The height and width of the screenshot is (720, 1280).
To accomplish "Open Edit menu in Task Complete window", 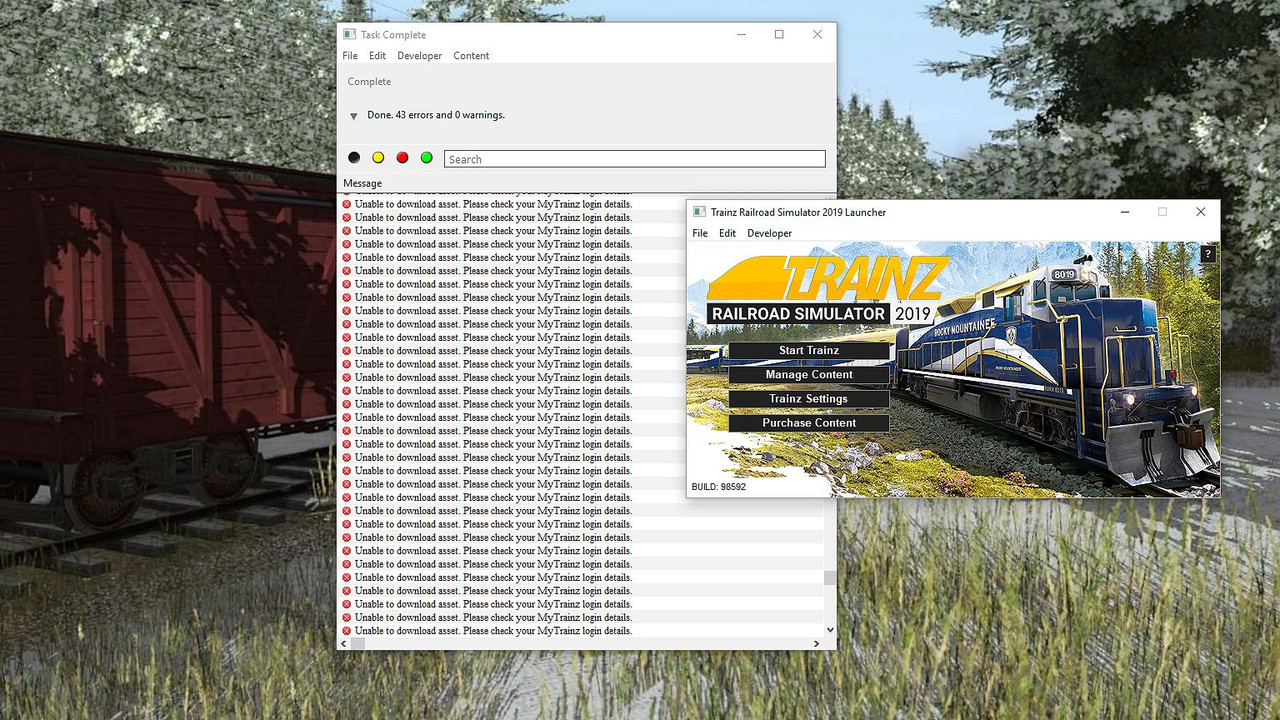I will coord(377,56).
